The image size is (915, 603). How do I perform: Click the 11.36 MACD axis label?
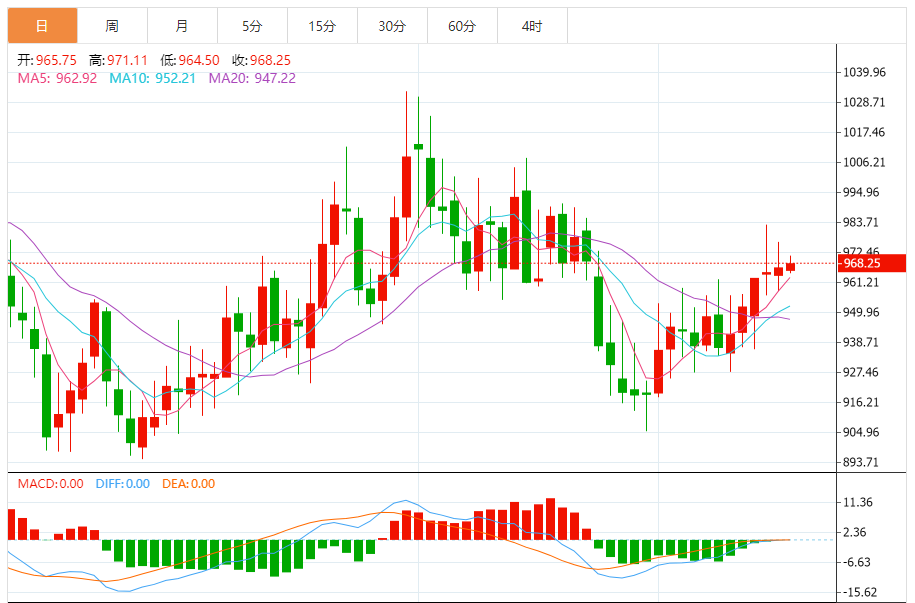coord(858,503)
